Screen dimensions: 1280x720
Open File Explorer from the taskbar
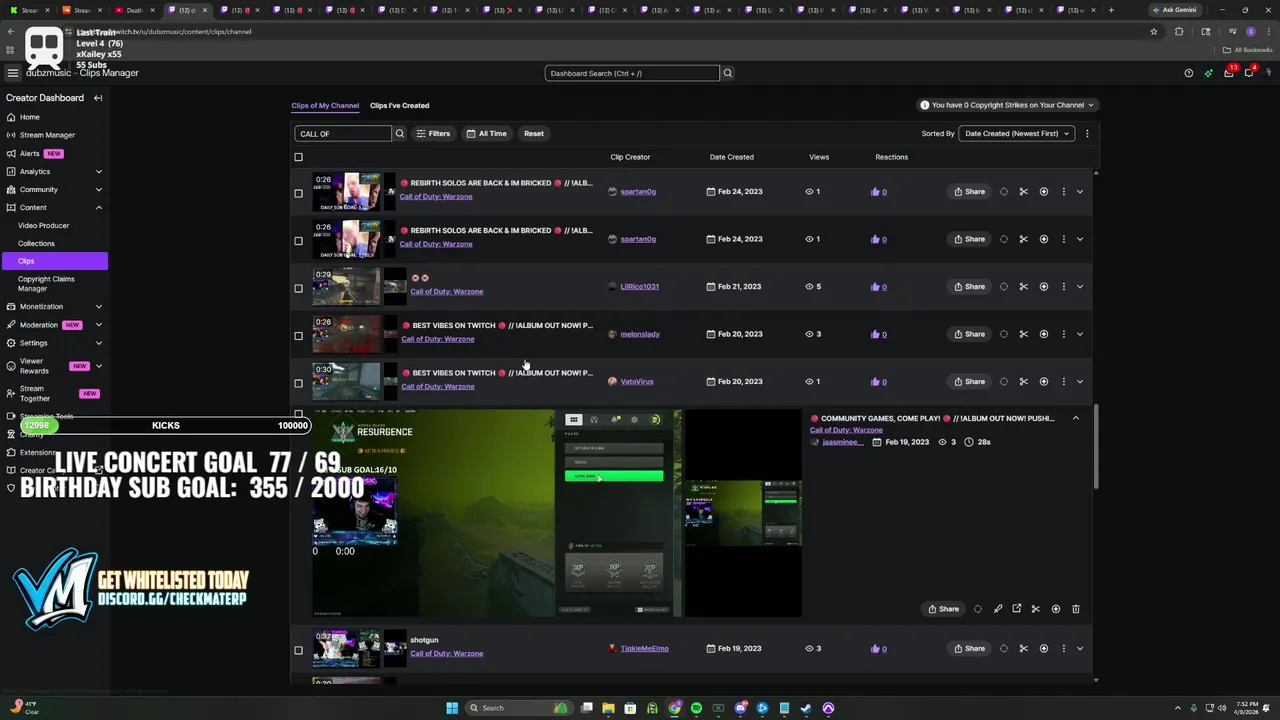[x=608, y=708]
